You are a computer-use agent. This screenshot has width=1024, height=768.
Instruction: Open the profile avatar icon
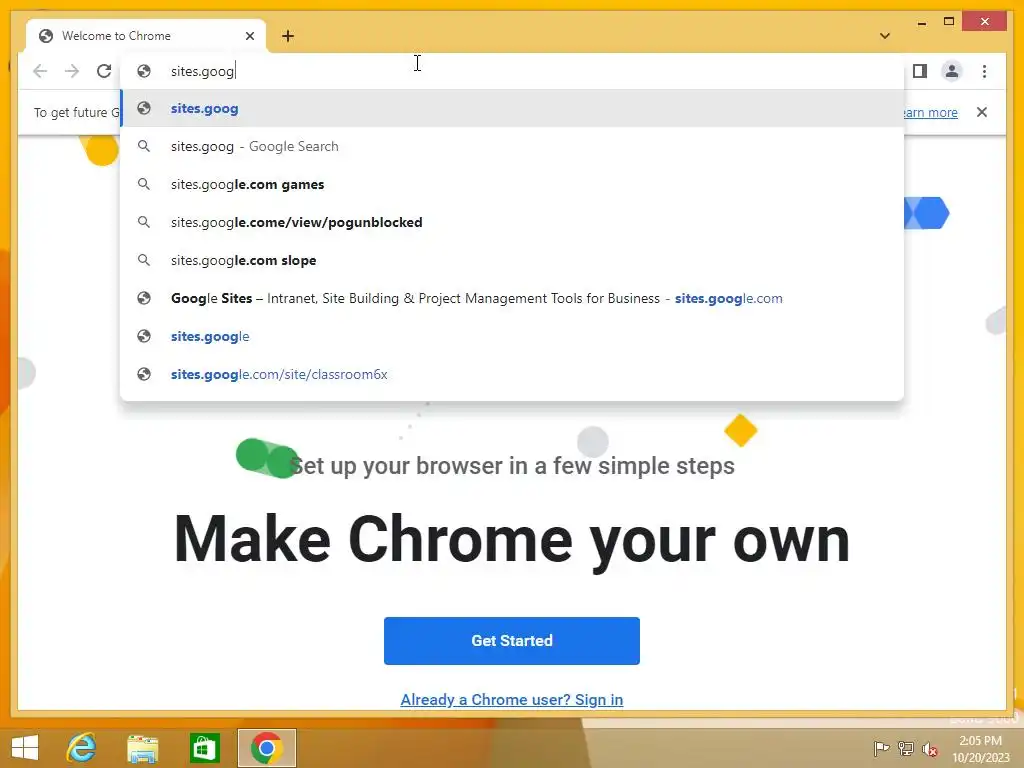coord(952,71)
